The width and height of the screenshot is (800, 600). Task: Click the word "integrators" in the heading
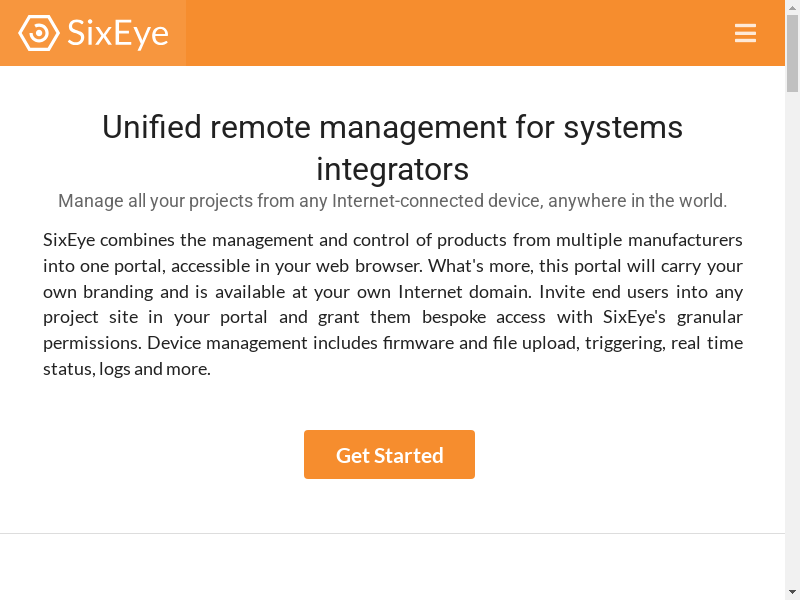[392, 168]
